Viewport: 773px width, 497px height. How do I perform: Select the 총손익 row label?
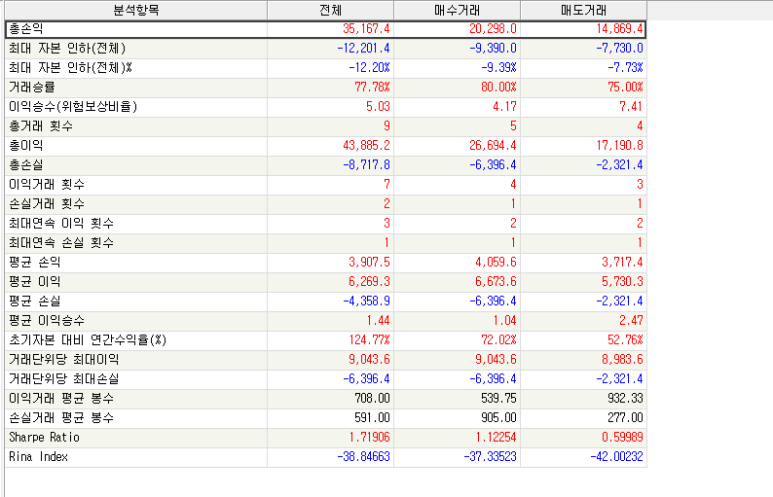click(26, 29)
